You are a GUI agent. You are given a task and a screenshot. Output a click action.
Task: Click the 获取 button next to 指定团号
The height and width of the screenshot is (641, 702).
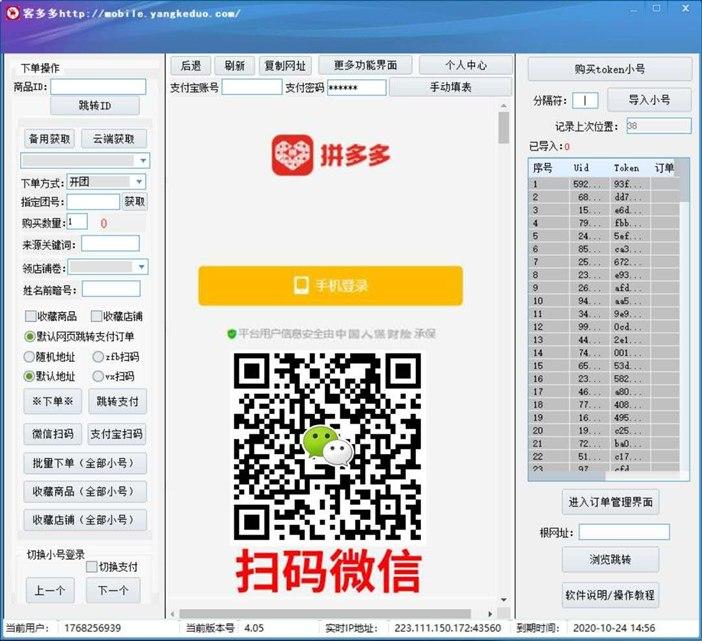[x=134, y=202]
